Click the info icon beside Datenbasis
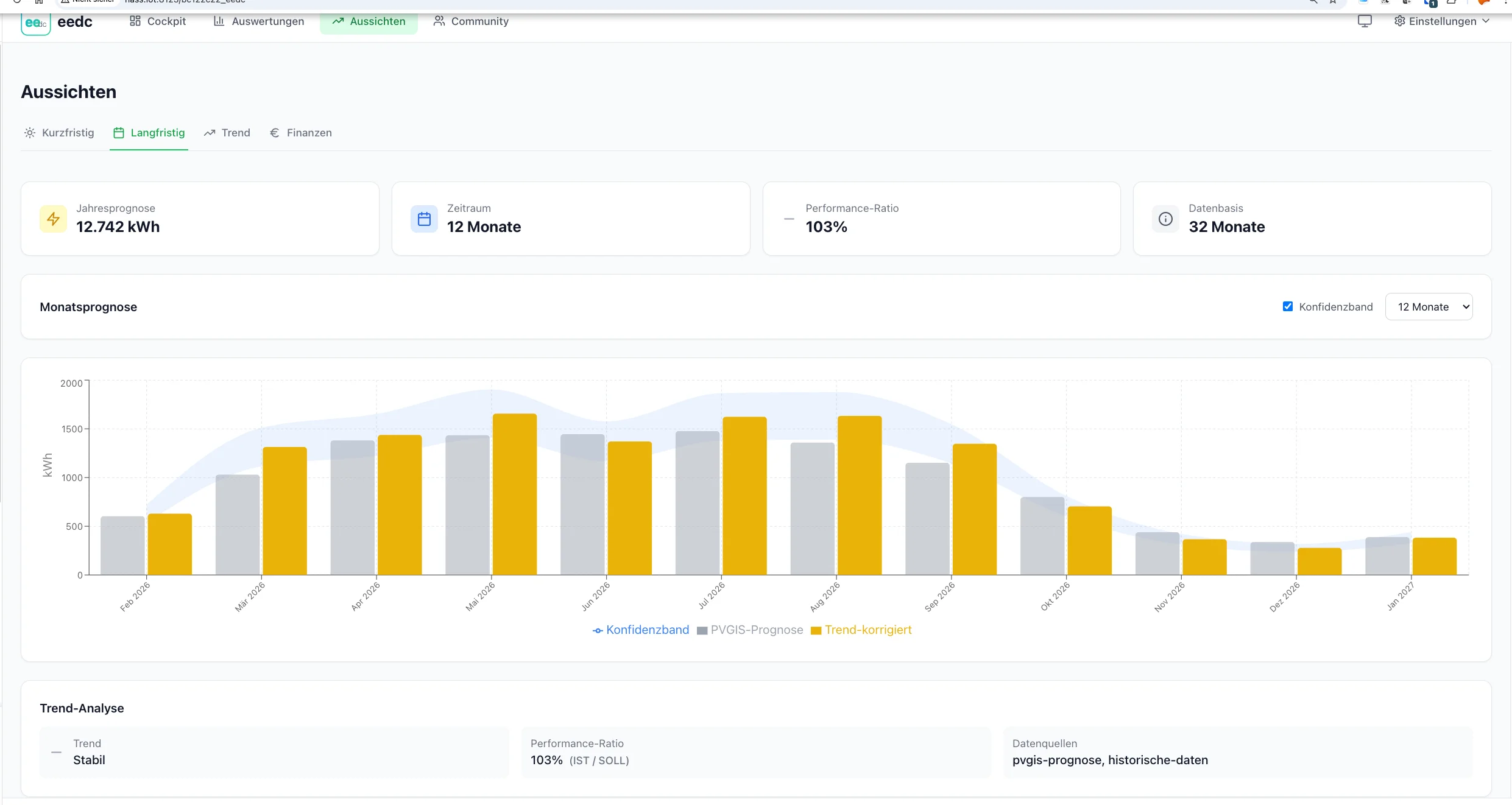 coord(1165,219)
